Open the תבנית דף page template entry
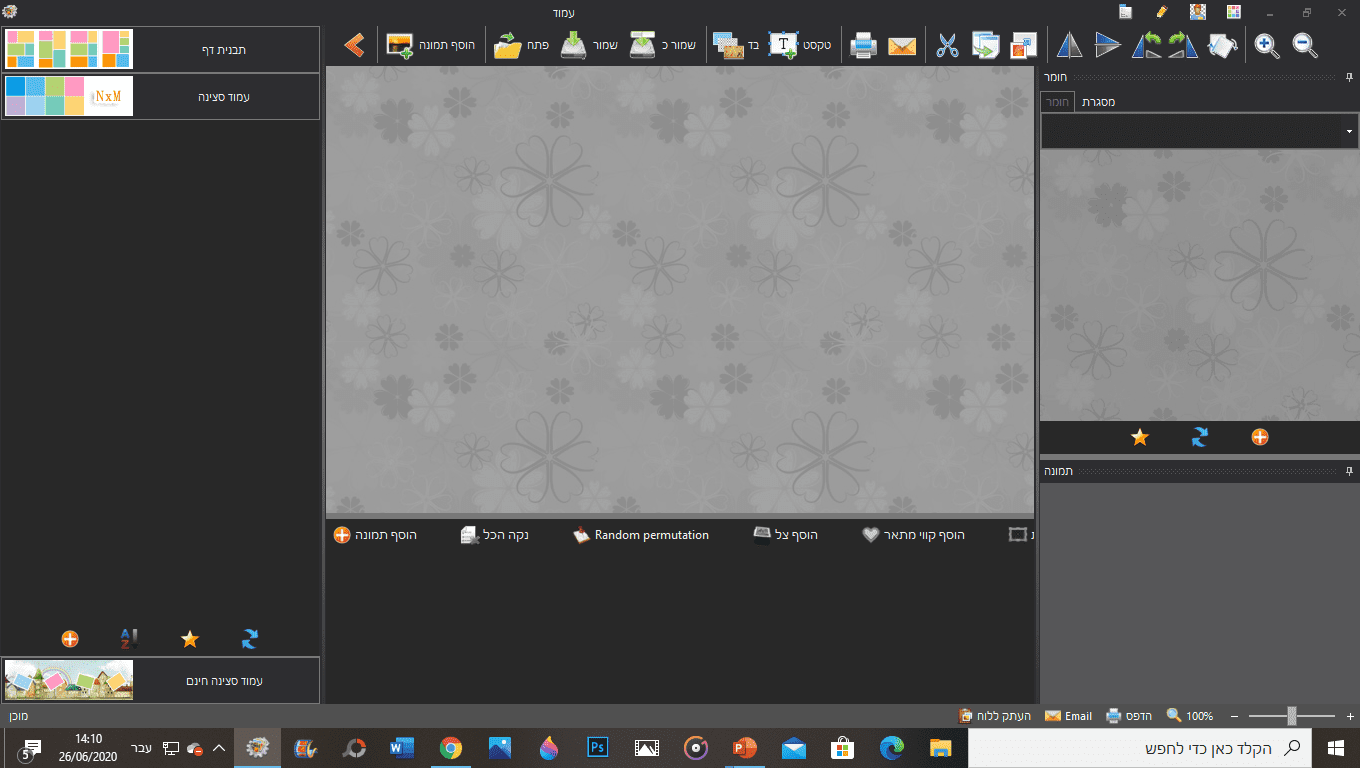The height and width of the screenshot is (768, 1360). click(x=161, y=49)
